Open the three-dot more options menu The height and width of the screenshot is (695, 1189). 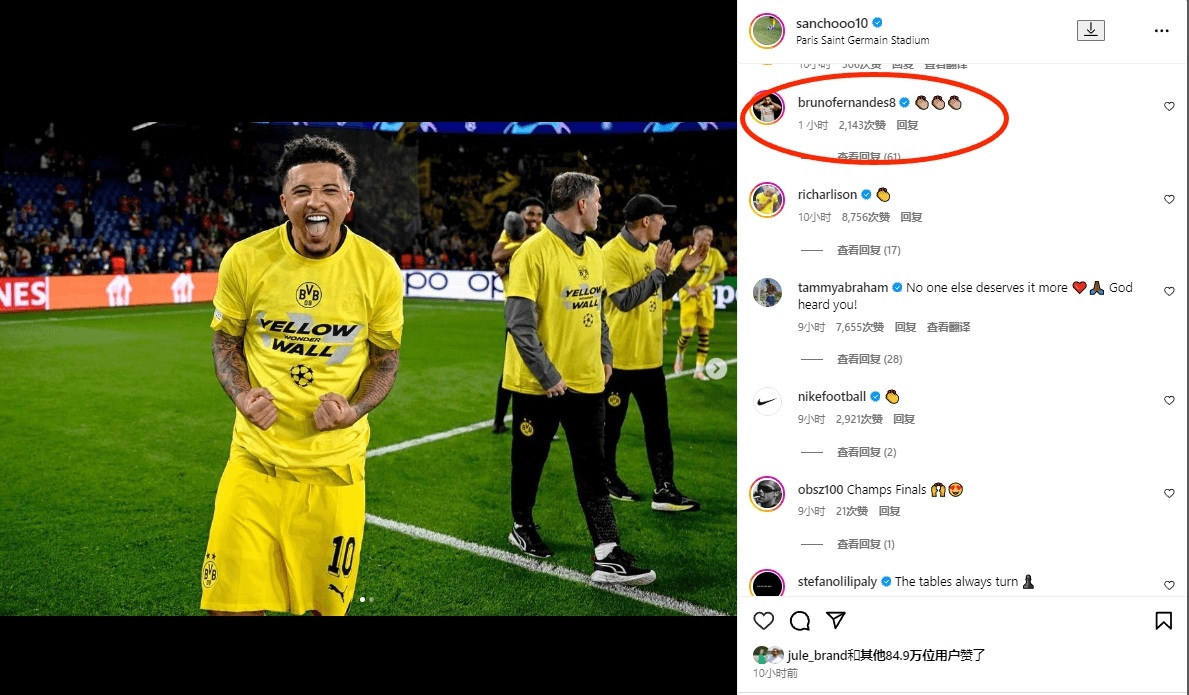click(1161, 31)
